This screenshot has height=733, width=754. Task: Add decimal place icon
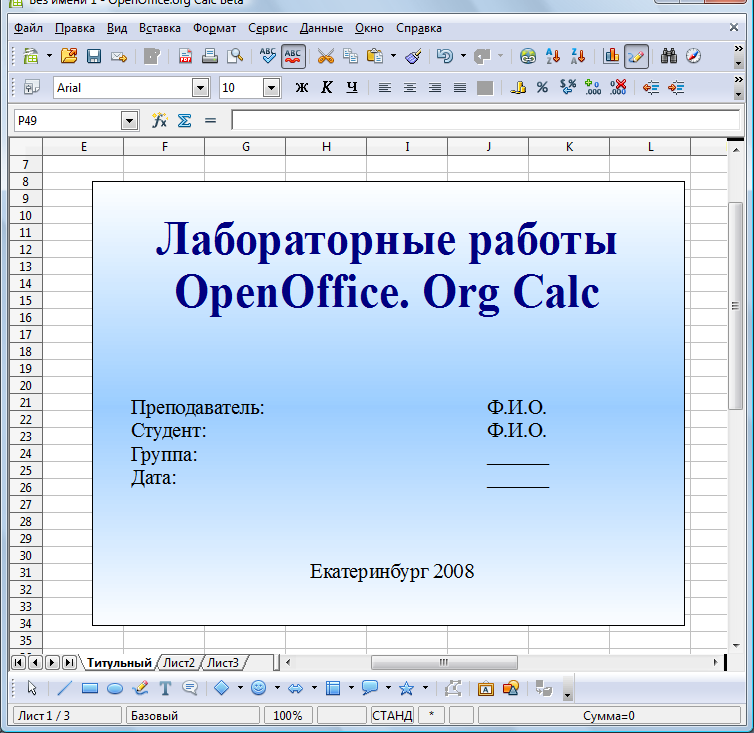tap(593, 88)
